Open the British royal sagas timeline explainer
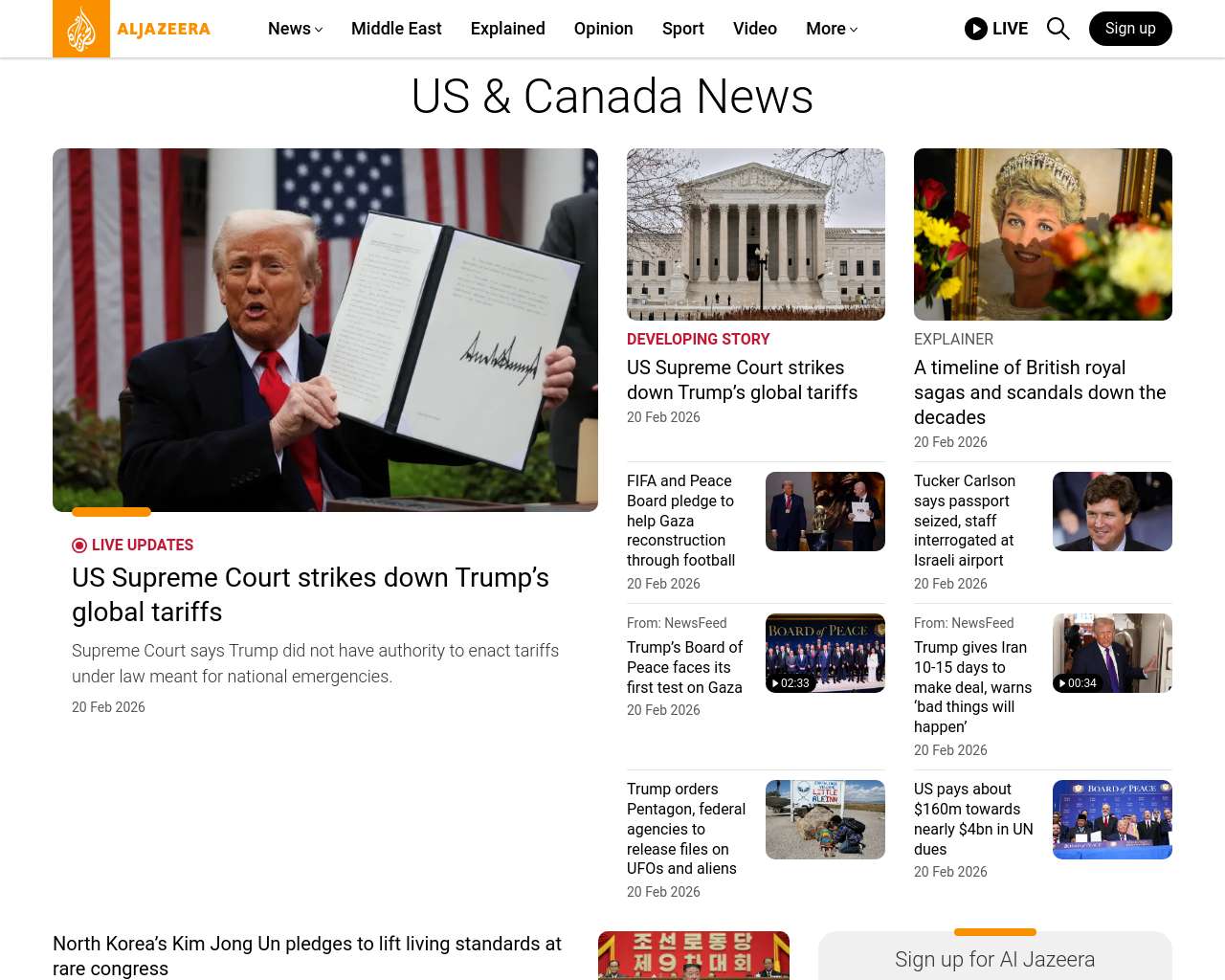The height and width of the screenshot is (980, 1225). 1040,392
